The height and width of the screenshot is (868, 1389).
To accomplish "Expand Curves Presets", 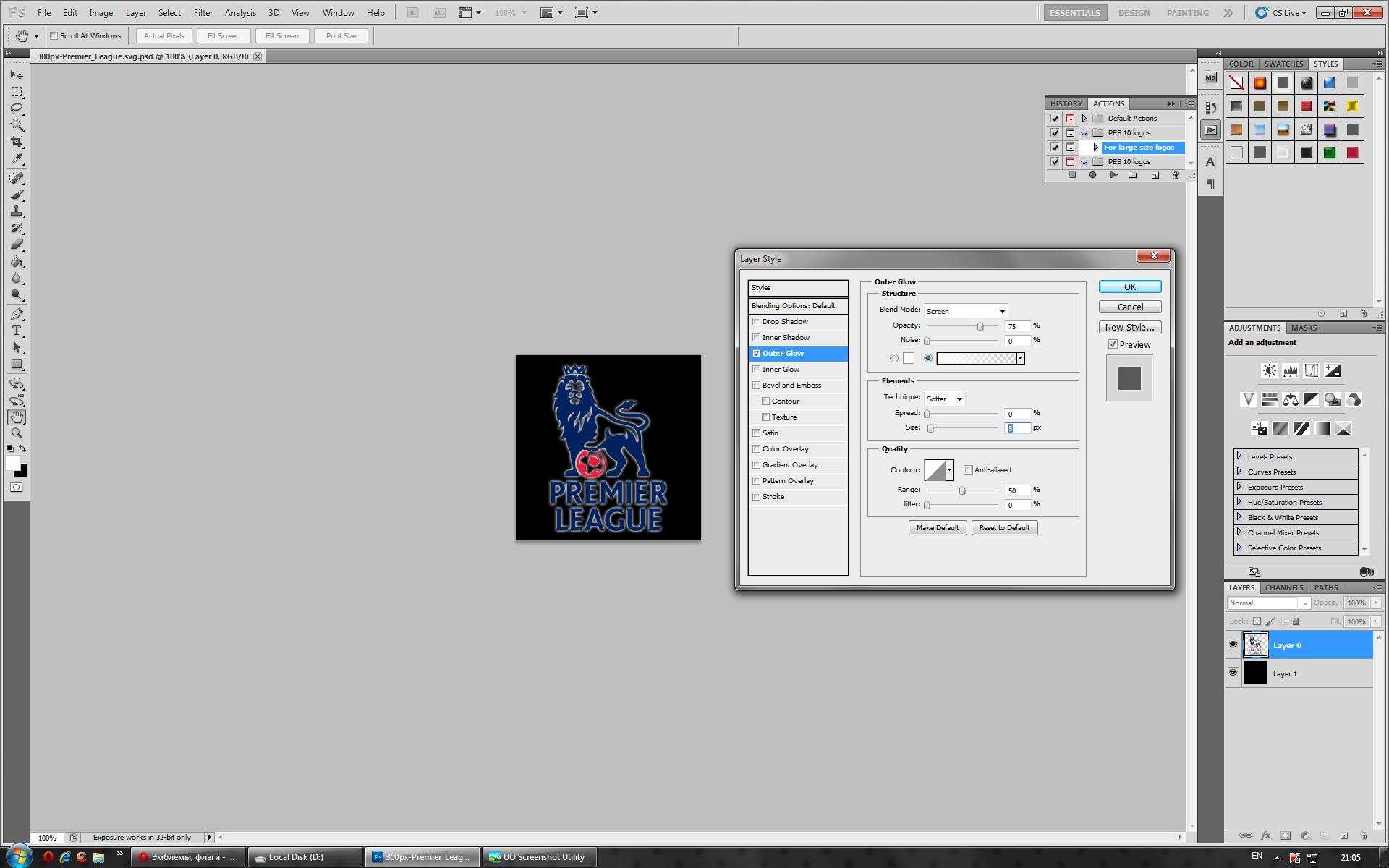I will 1239,472.
